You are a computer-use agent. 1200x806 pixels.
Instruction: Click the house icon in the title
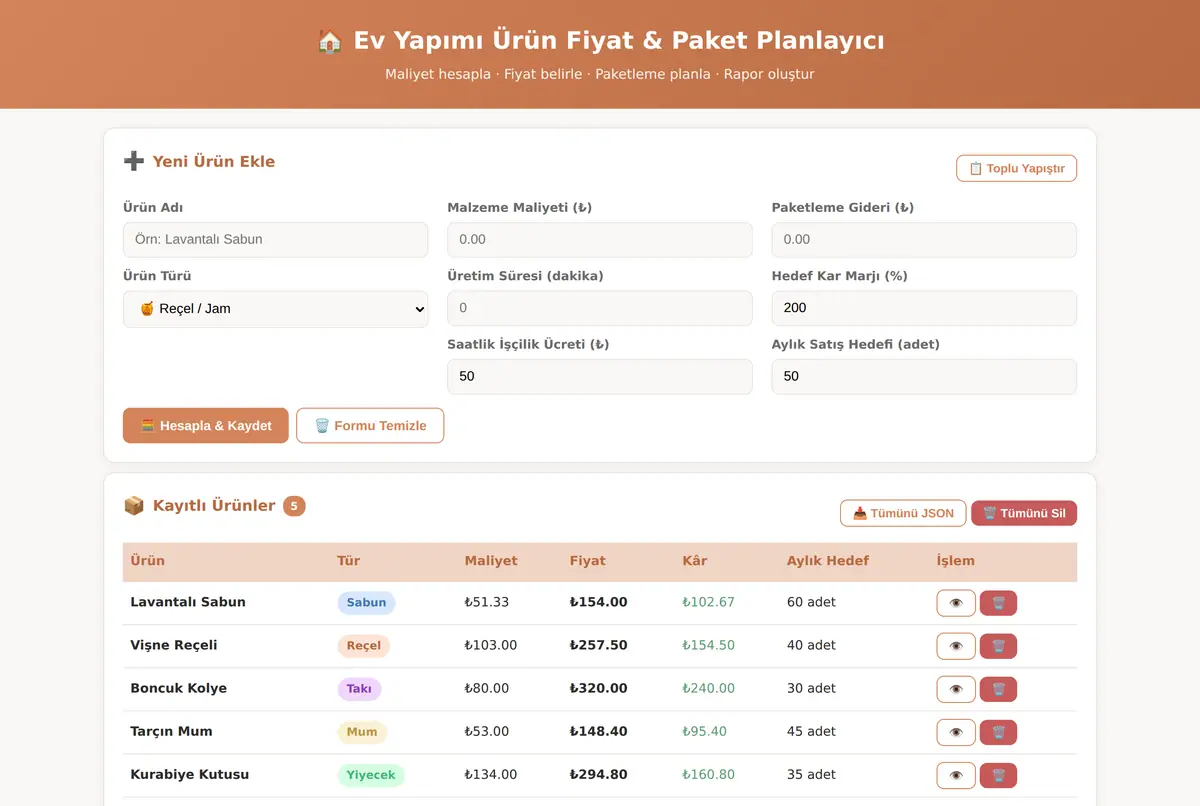click(330, 41)
